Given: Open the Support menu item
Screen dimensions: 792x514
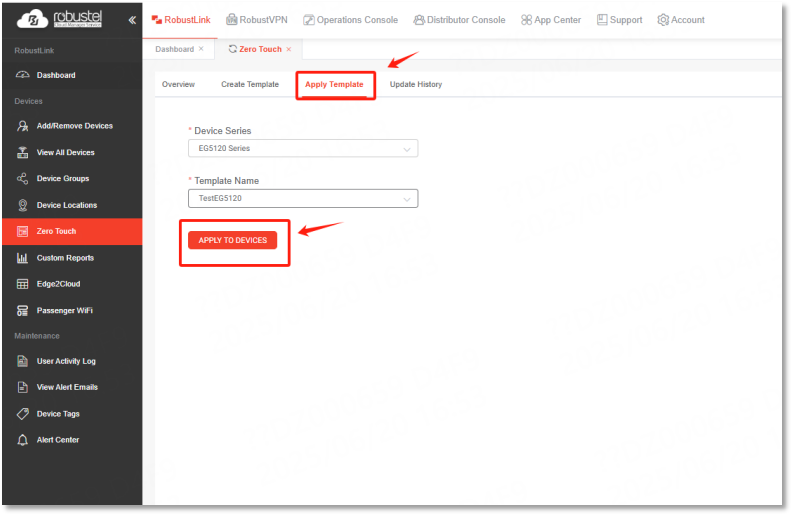Looking at the screenshot, I should pos(620,20).
